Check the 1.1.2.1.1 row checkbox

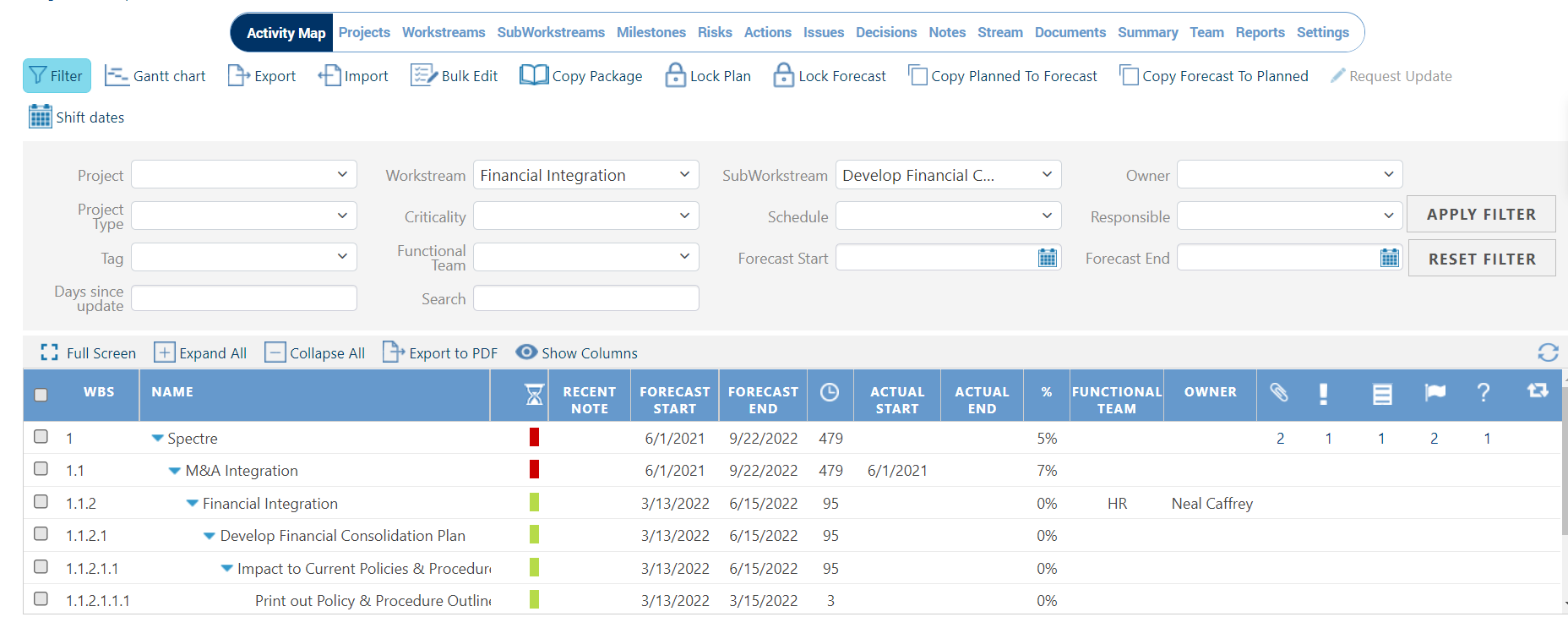point(41,566)
